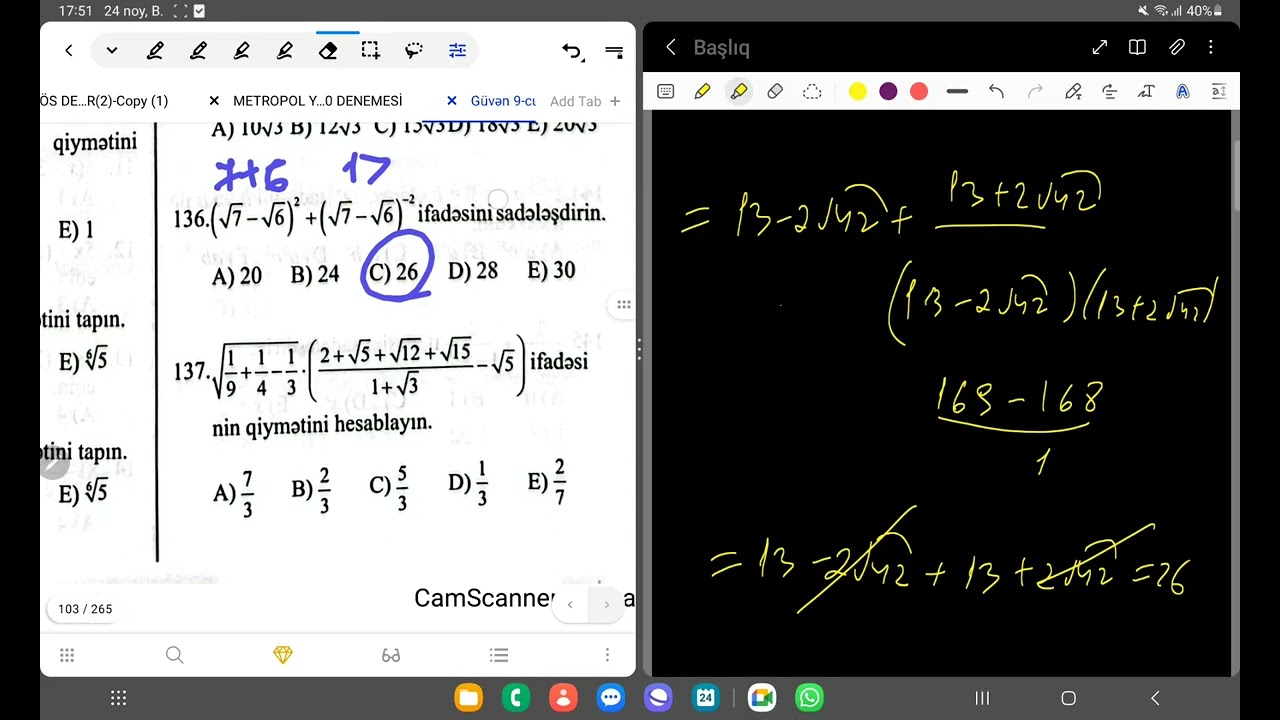
Task: Open Contacts app from taskbar
Action: click(563, 698)
